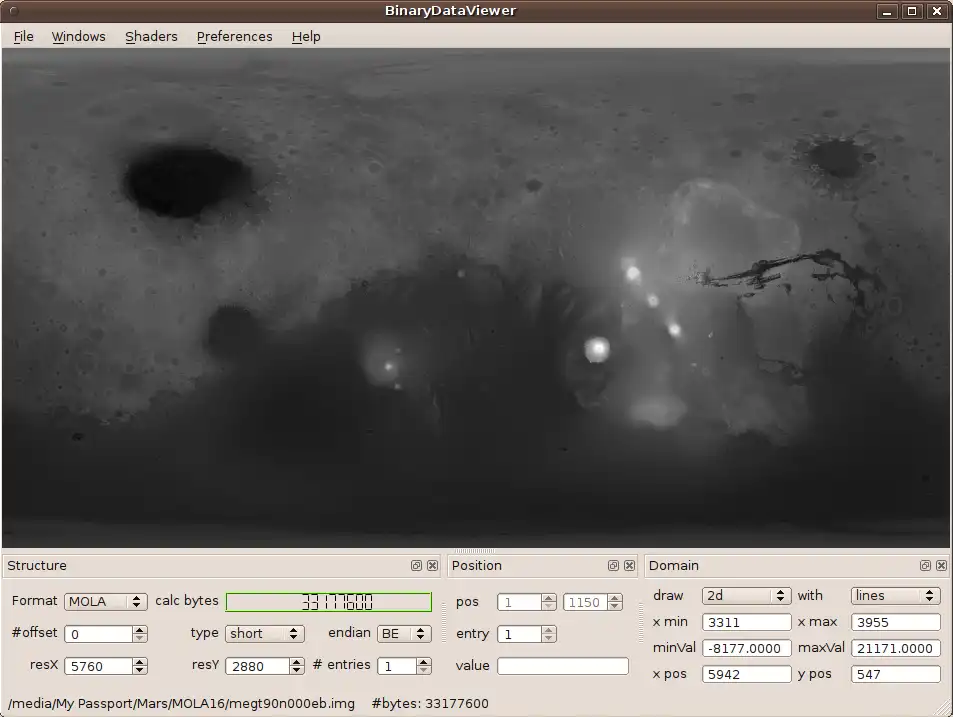
Task: Undock the Domain panel
Action: (925, 566)
